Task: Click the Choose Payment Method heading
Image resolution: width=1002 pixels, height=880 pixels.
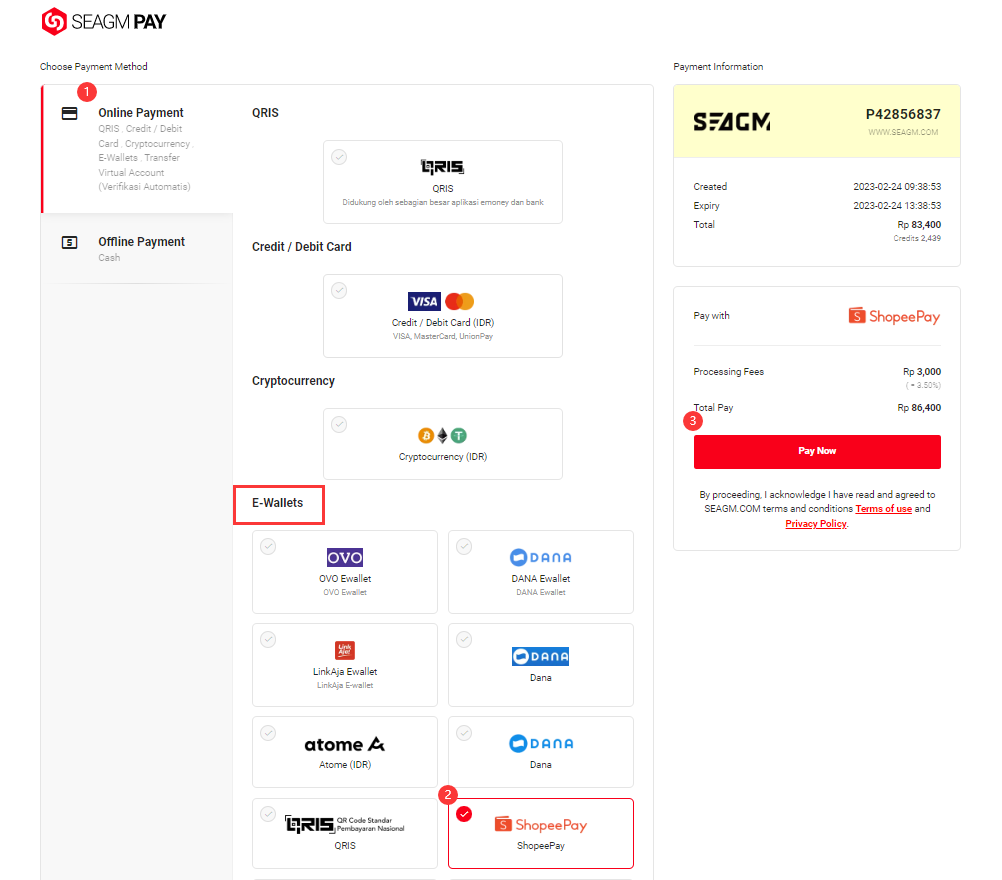Action: 93,66
